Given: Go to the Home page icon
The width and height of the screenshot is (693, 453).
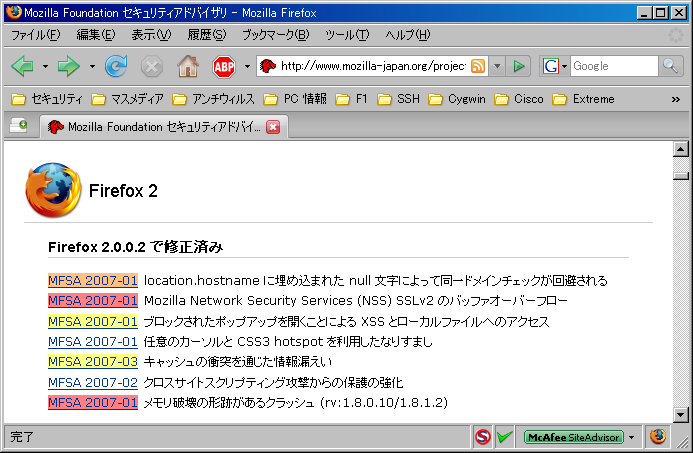Looking at the screenshot, I should pos(188,66).
